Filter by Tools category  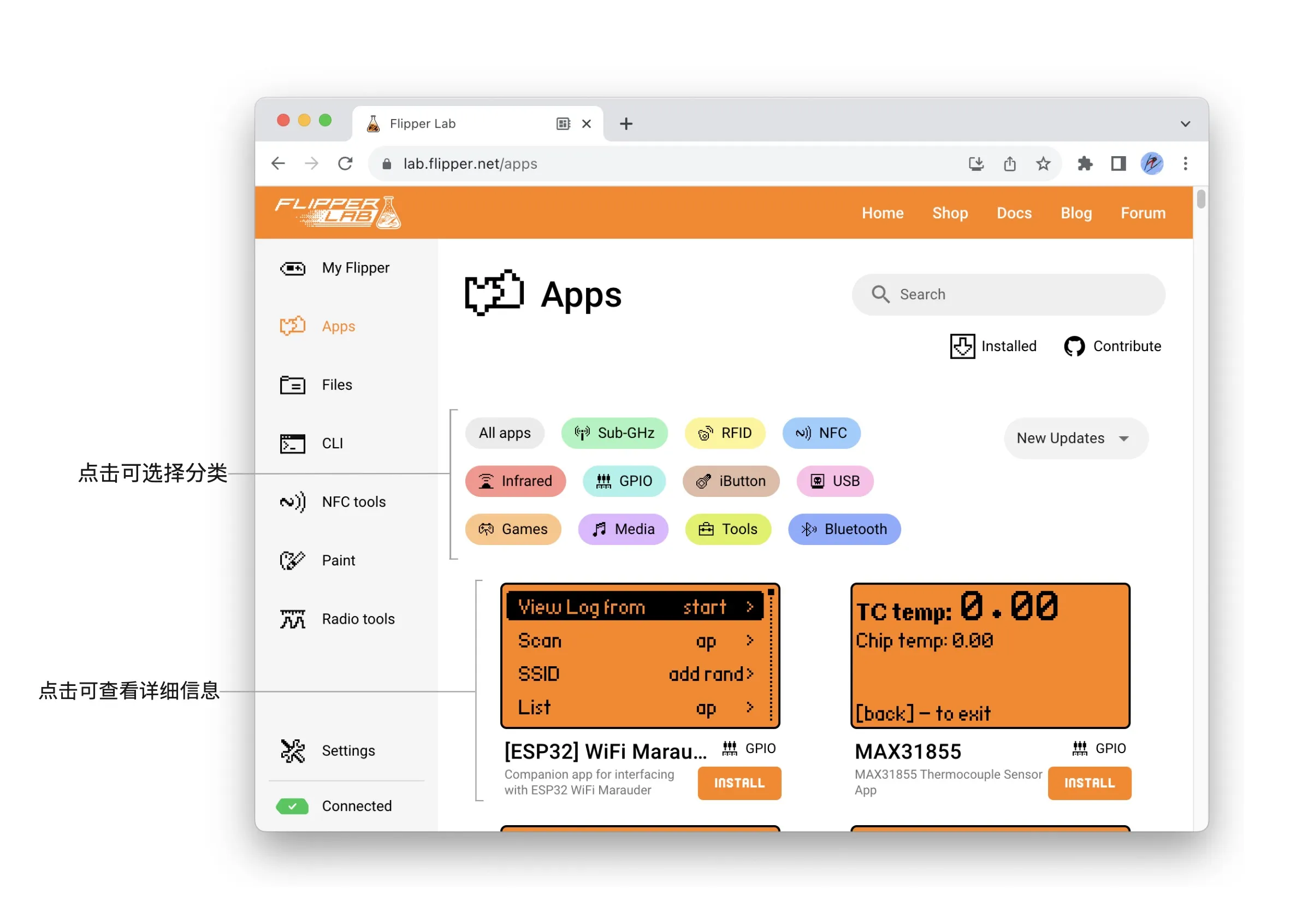coord(728,529)
